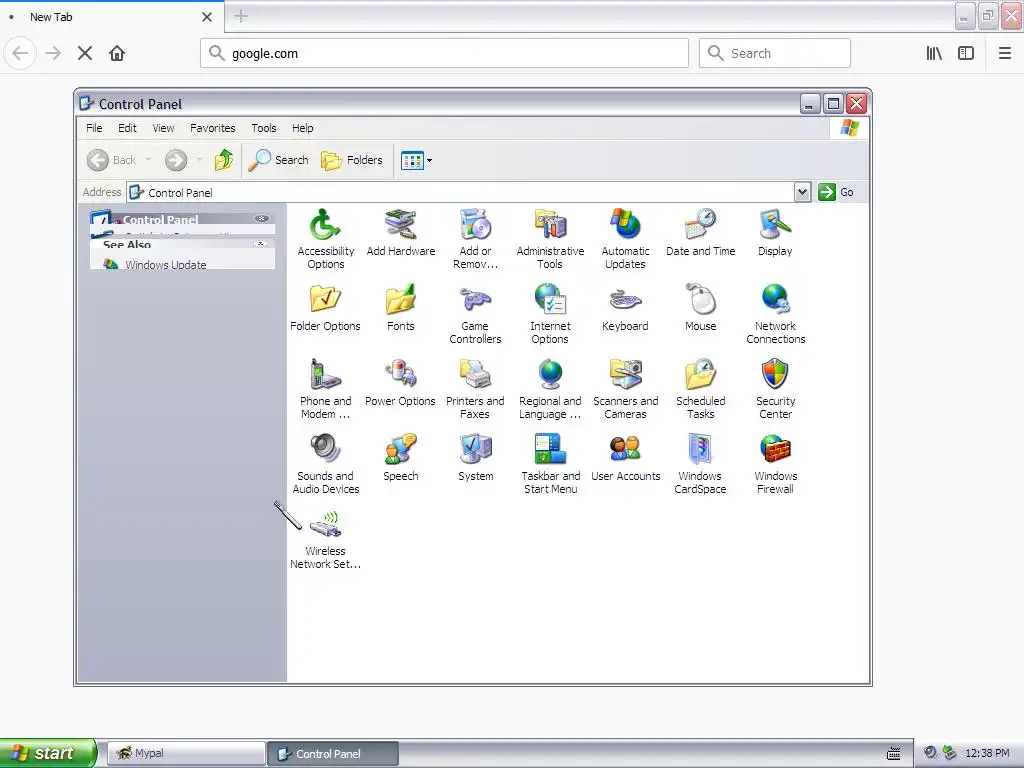Open the browser hamburger menu

click(x=1005, y=53)
